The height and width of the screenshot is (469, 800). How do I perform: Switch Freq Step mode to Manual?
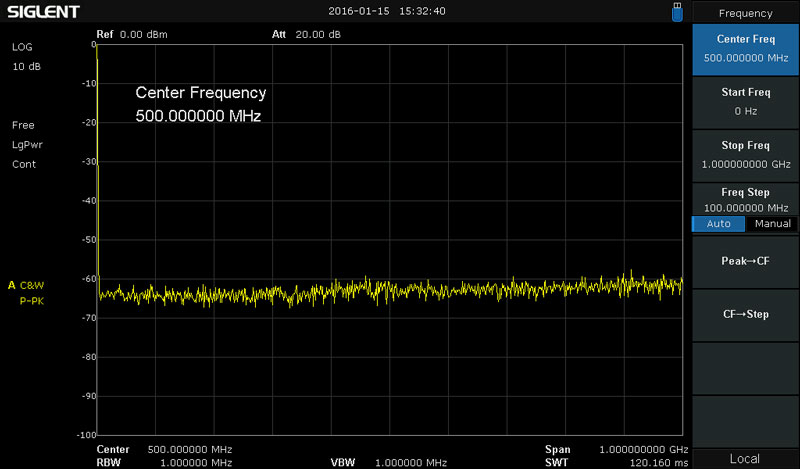click(772, 224)
